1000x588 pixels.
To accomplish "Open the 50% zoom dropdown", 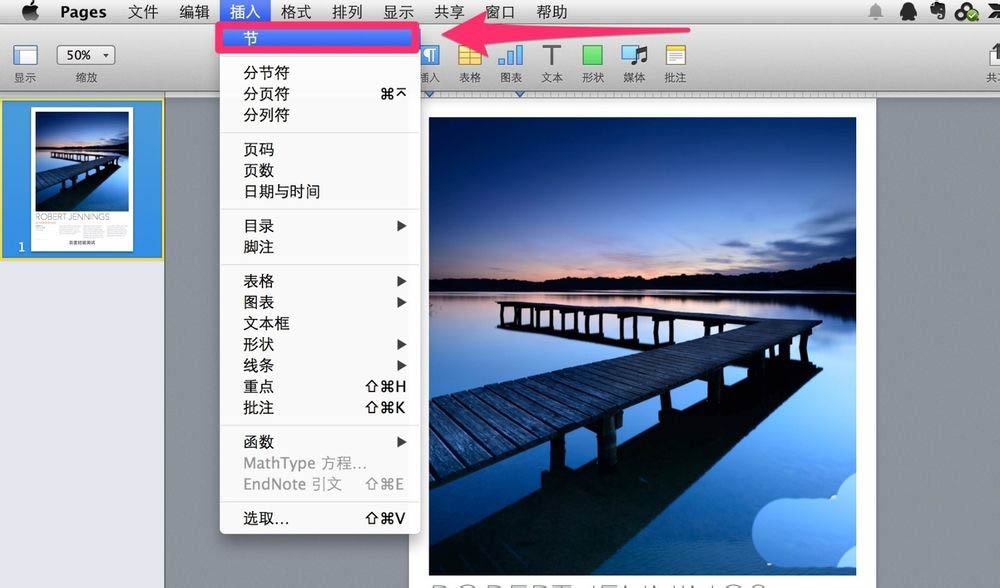I will pyautogui.click(x=86, y=55).
